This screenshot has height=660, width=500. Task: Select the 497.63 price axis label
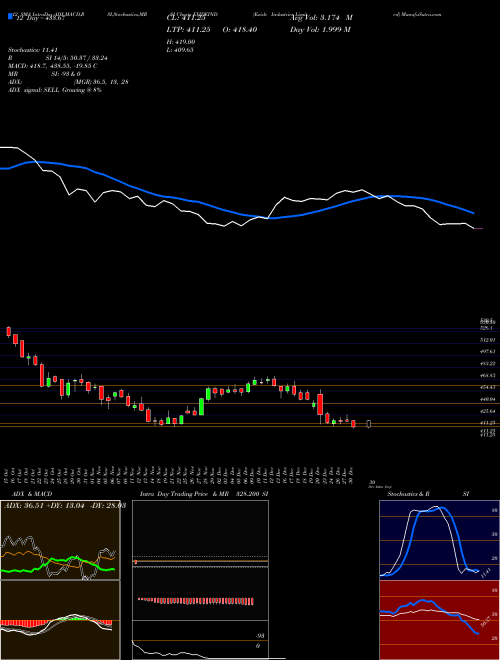point(487,351)
